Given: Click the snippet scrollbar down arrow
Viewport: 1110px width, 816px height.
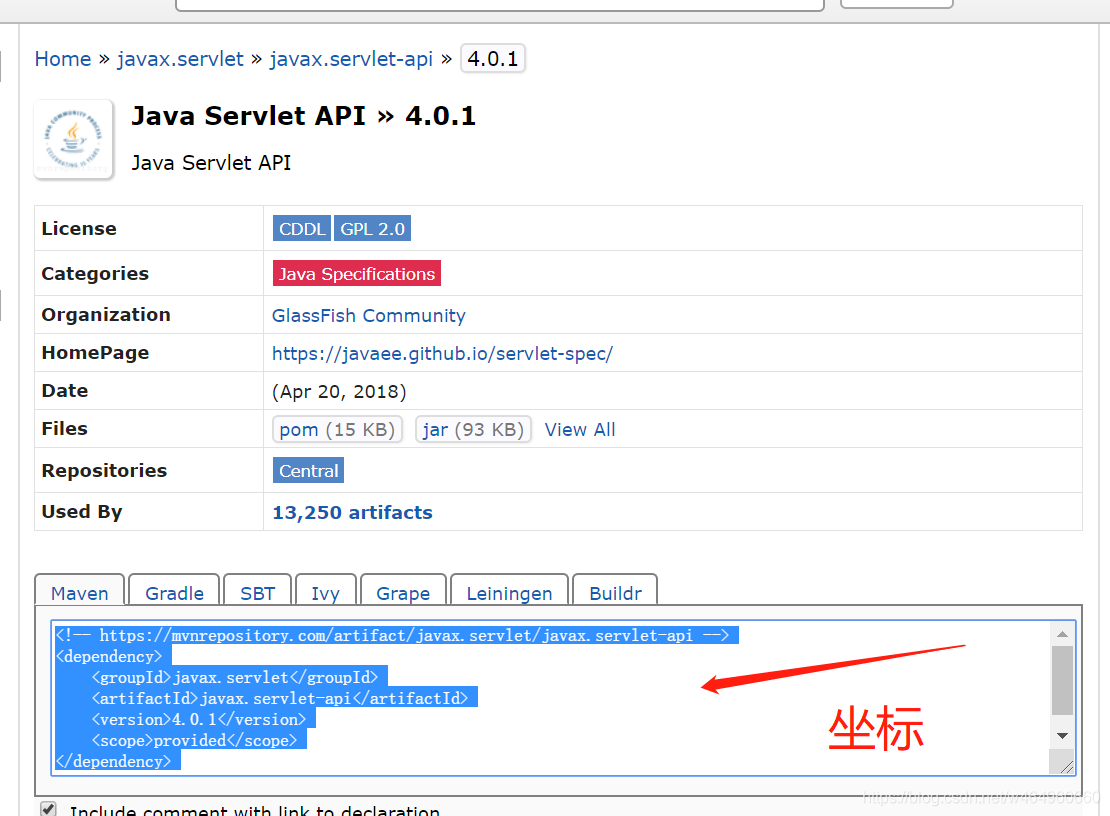Looking at the screenshot, I should click(1062, 736).
